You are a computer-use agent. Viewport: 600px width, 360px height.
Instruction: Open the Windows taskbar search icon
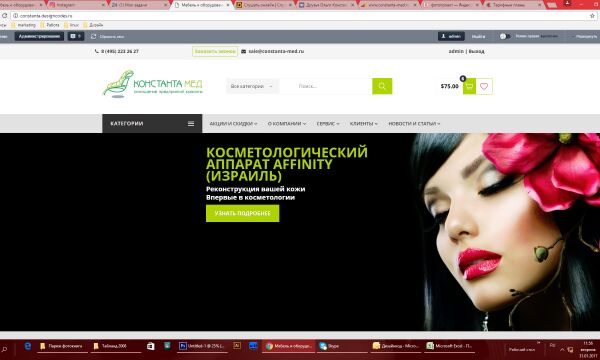4,349
